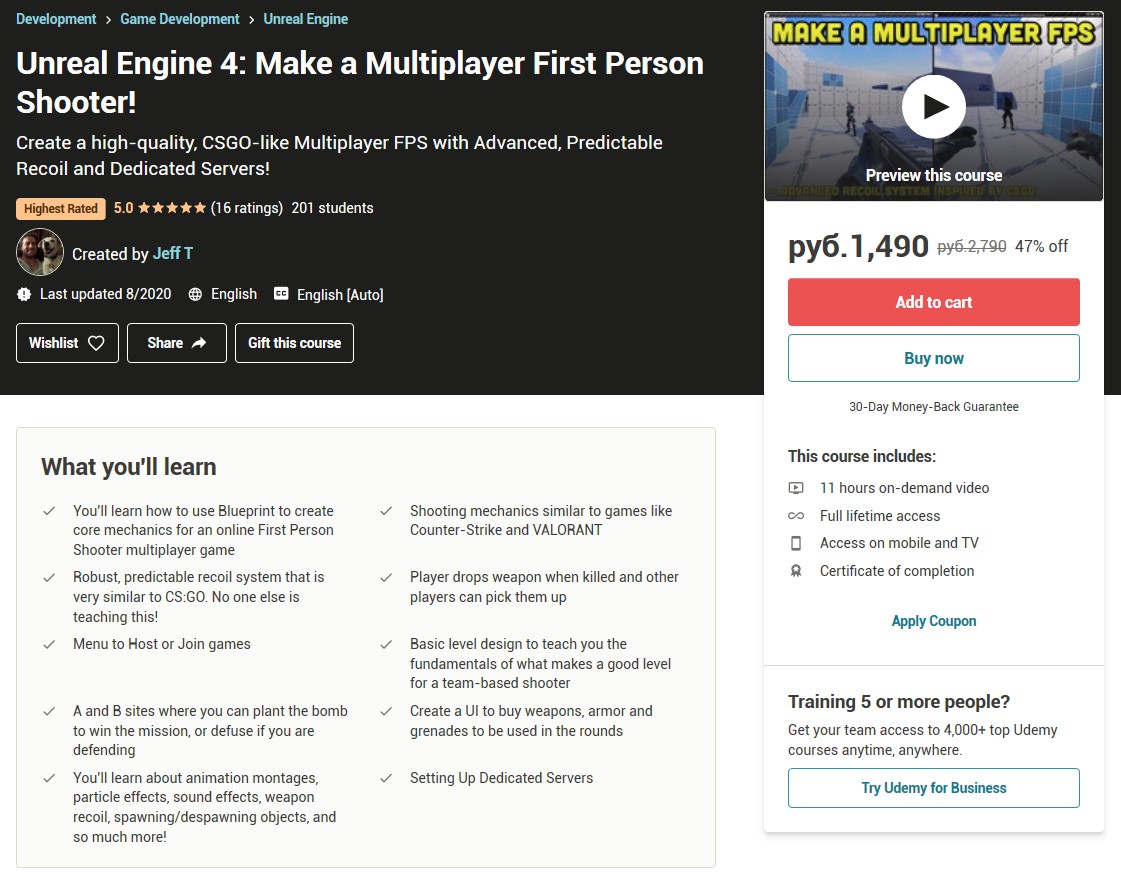Viewport: 1121px width, 873px height.
Task: Go to the Development breadcrumb
Action: tap(56, 19)
